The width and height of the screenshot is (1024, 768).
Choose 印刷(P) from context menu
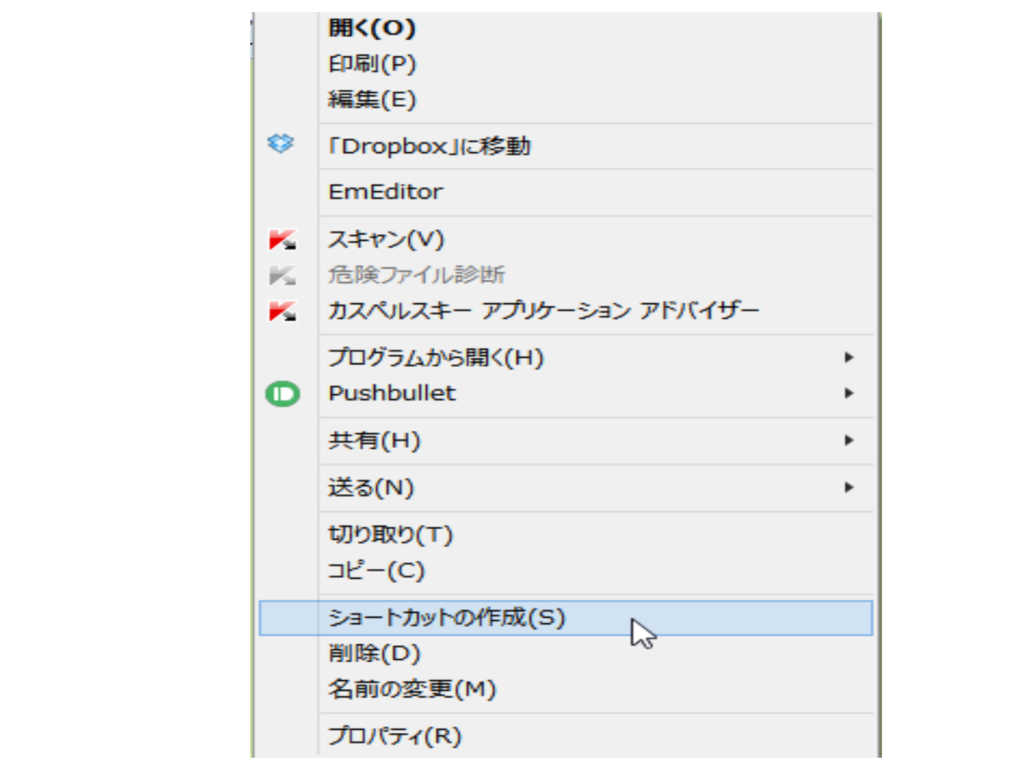(x=372, y=64)
